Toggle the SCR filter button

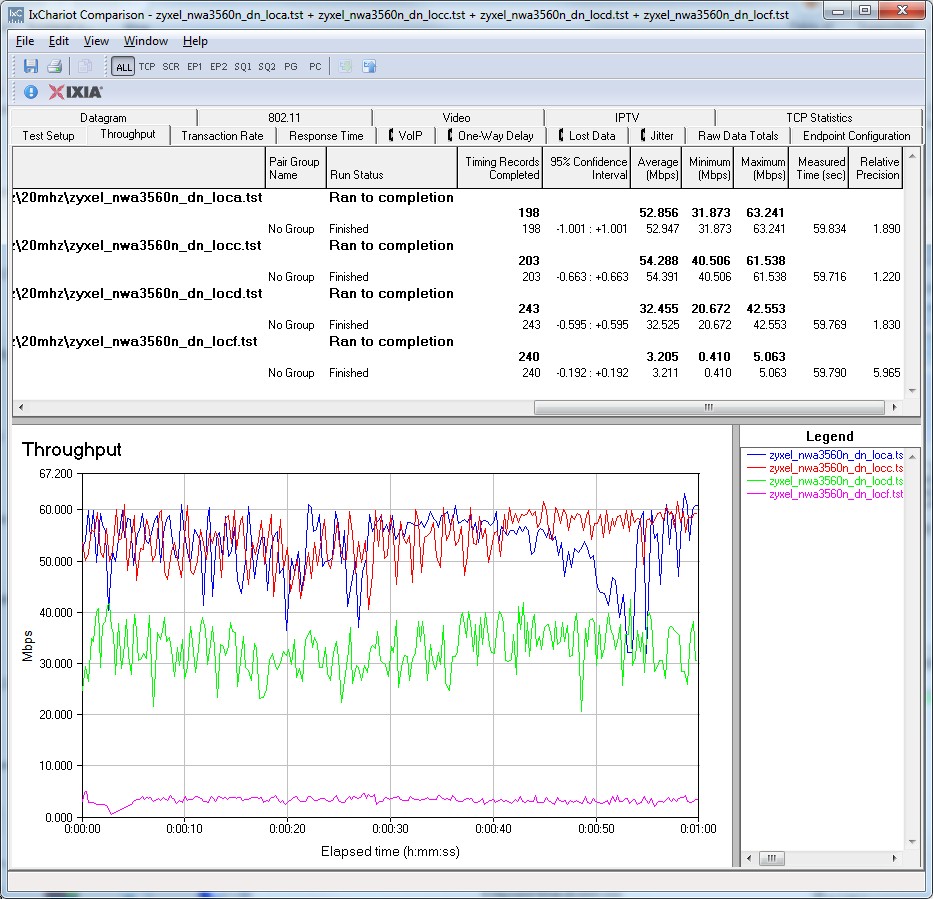pyautogui.click(x=171, y=67)
